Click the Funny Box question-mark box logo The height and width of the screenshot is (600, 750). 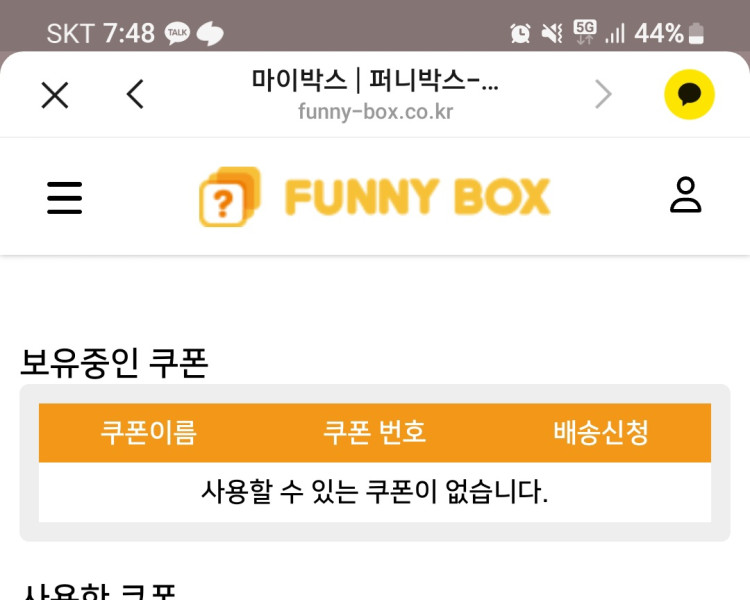(x=230, y=197)
